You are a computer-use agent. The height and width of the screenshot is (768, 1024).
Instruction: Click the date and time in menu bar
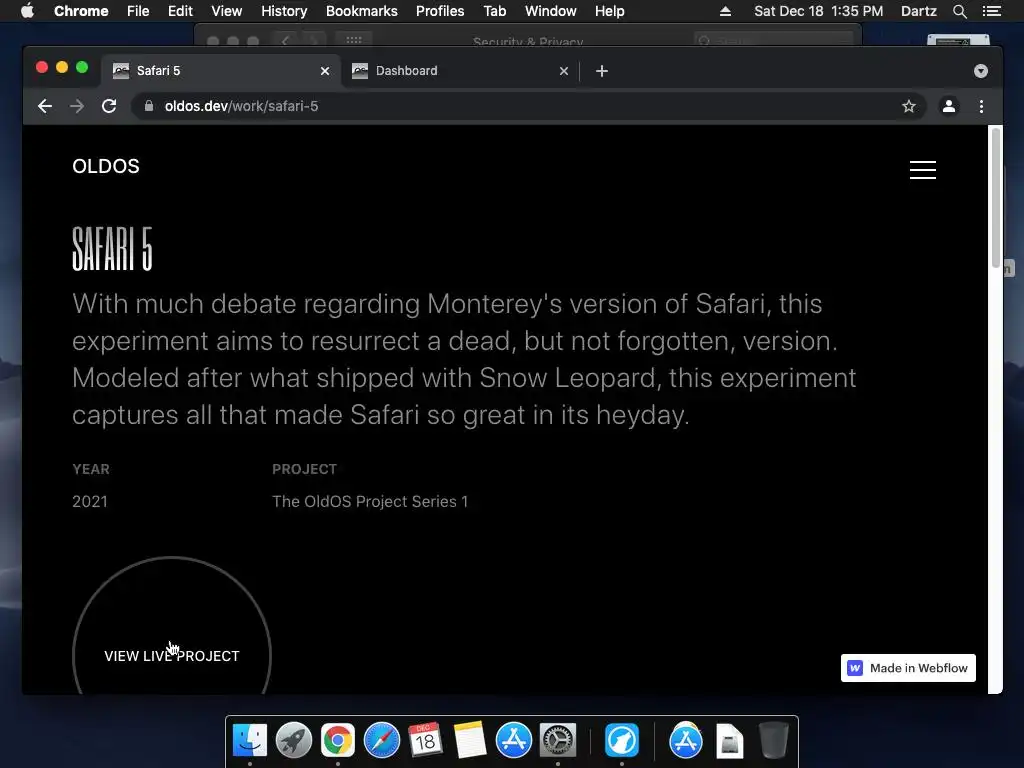pyautogui.click(x=818, y=11)
